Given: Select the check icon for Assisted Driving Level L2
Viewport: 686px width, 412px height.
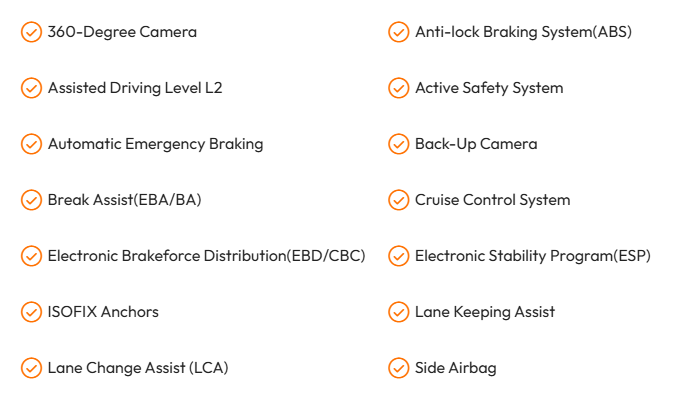Looking at the screenshot, I should [32, 88].
